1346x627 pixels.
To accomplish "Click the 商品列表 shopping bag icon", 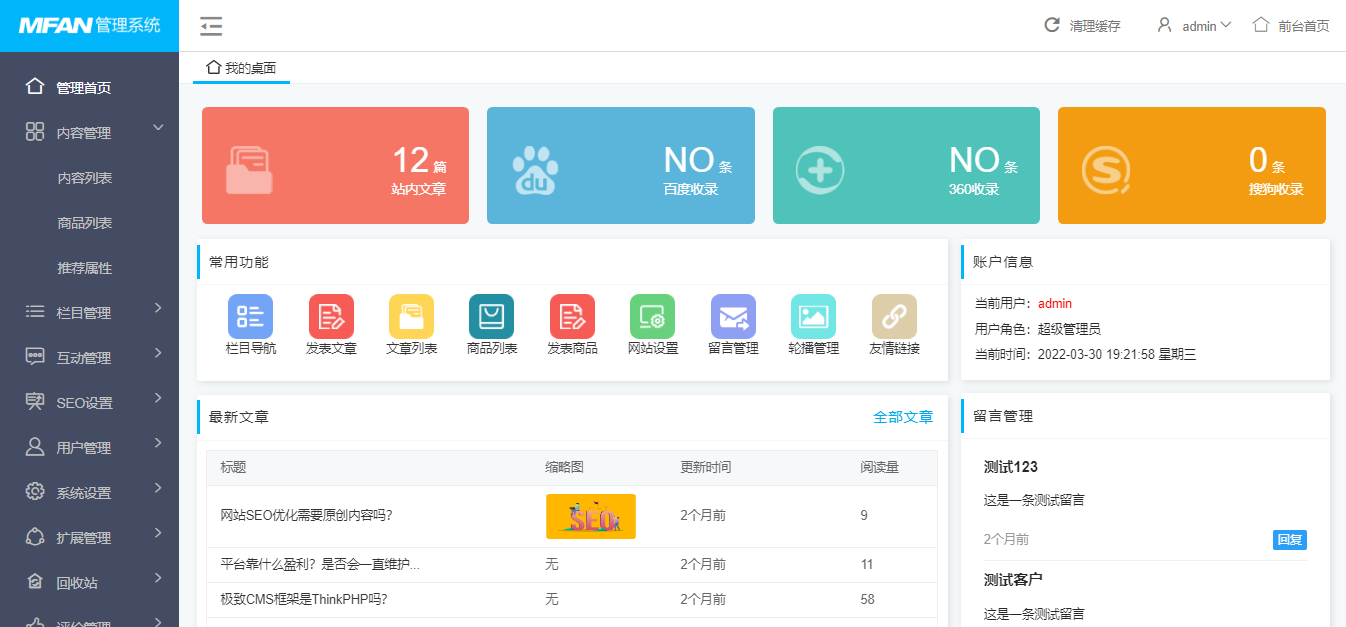I will [491, 317].
